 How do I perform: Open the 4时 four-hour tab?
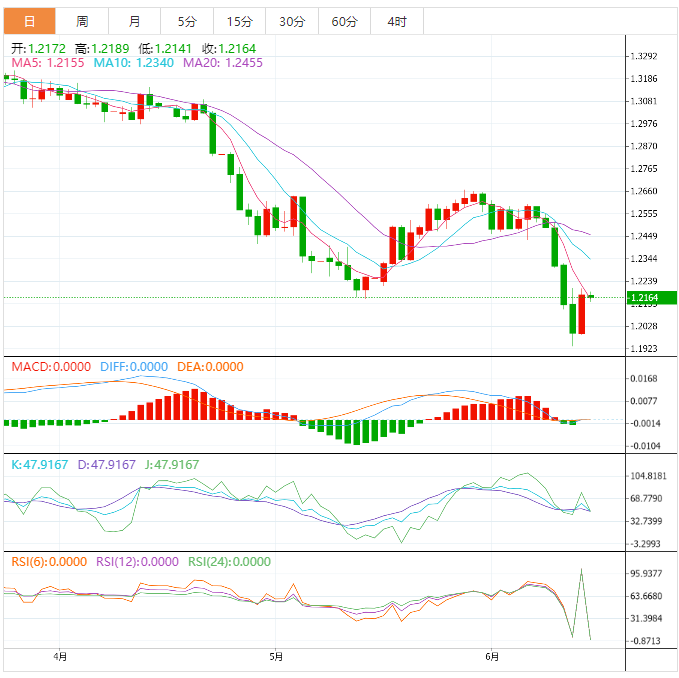coord(396,21)
